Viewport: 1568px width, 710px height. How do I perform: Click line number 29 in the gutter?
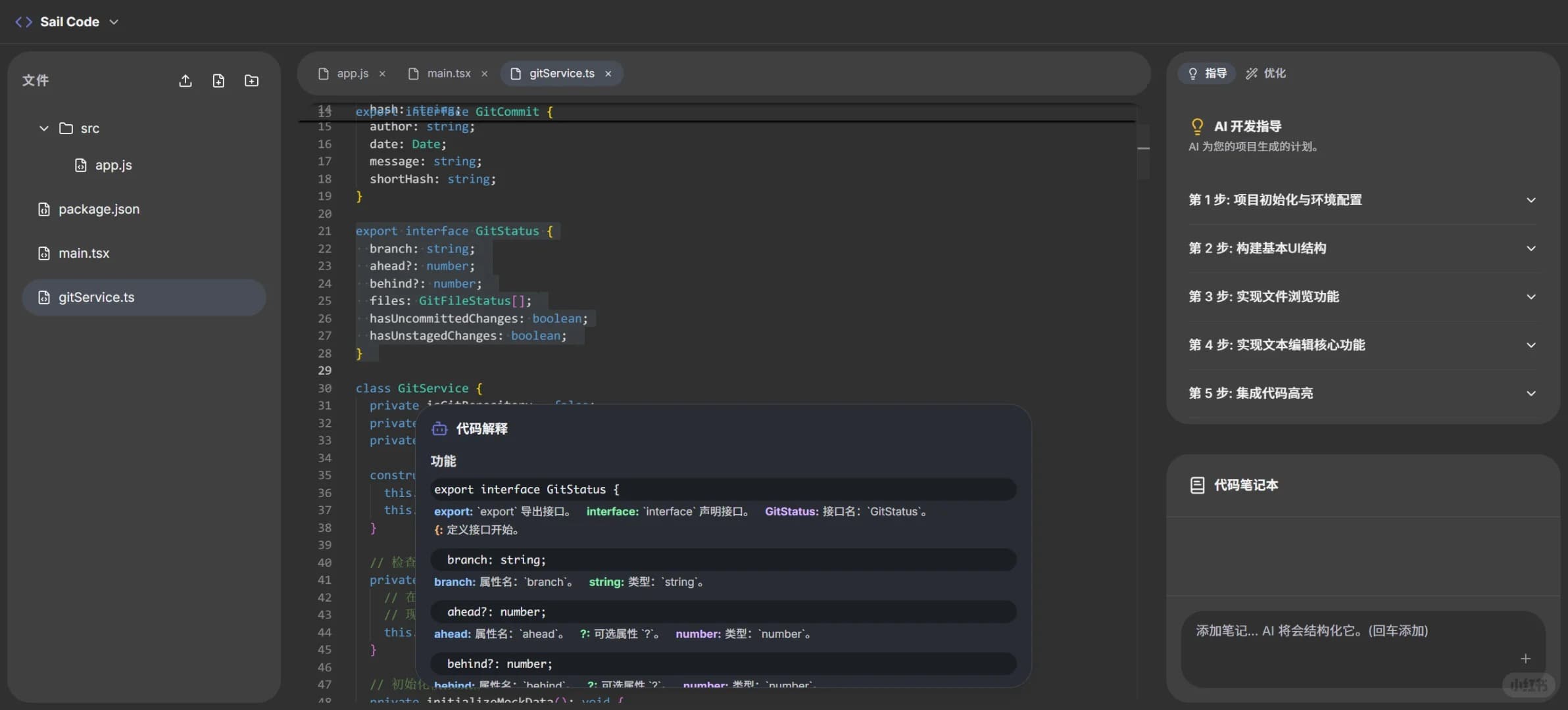click(325, 370)
